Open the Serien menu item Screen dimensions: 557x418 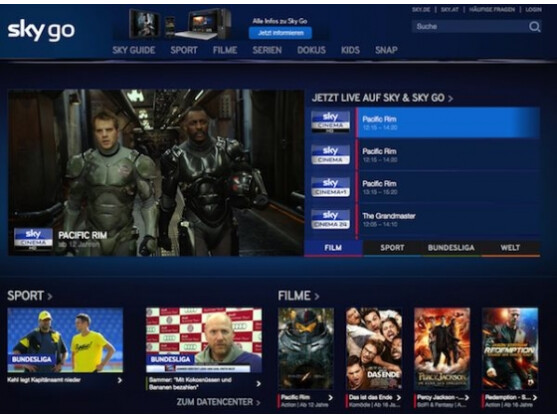coord(267,50)
